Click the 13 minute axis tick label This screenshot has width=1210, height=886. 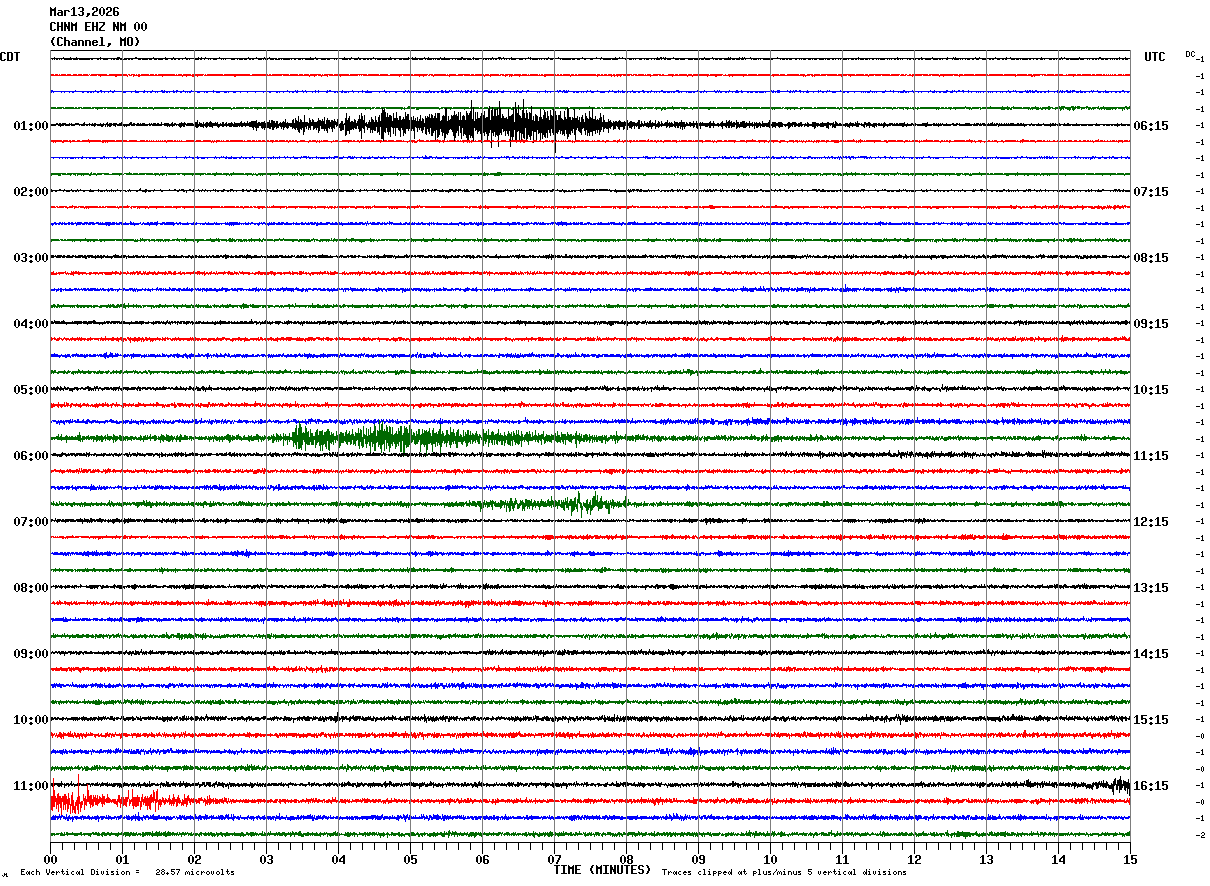point(986,859)
